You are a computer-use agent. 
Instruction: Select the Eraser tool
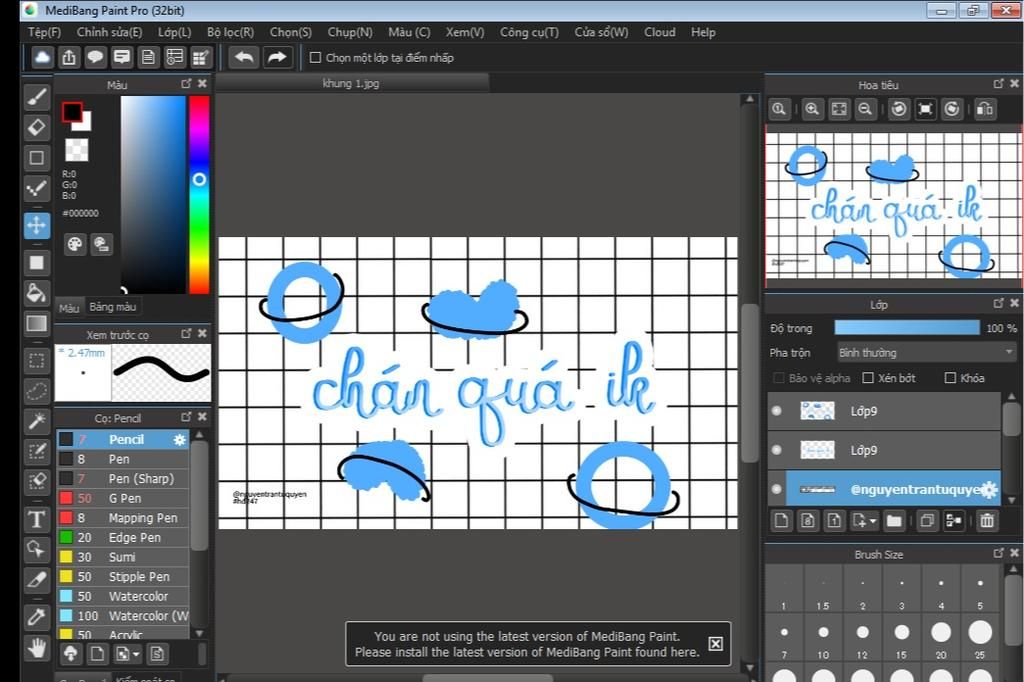point(37,127)
